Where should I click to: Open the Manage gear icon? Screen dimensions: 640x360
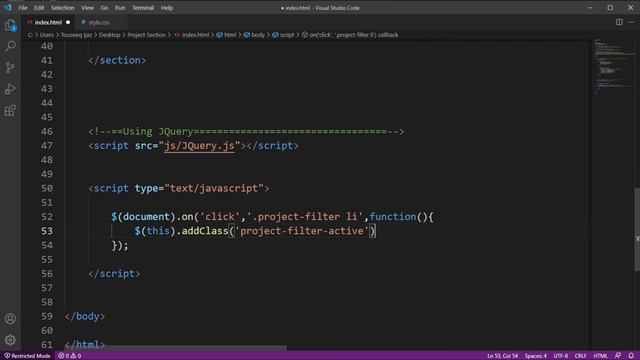tap(10, 340)
